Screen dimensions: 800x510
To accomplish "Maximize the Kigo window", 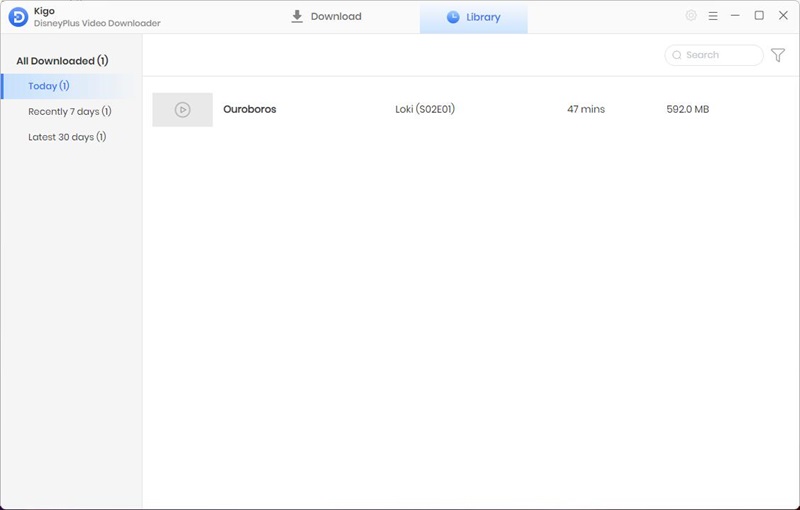I will pyautogui.click(x=759, y=16).
